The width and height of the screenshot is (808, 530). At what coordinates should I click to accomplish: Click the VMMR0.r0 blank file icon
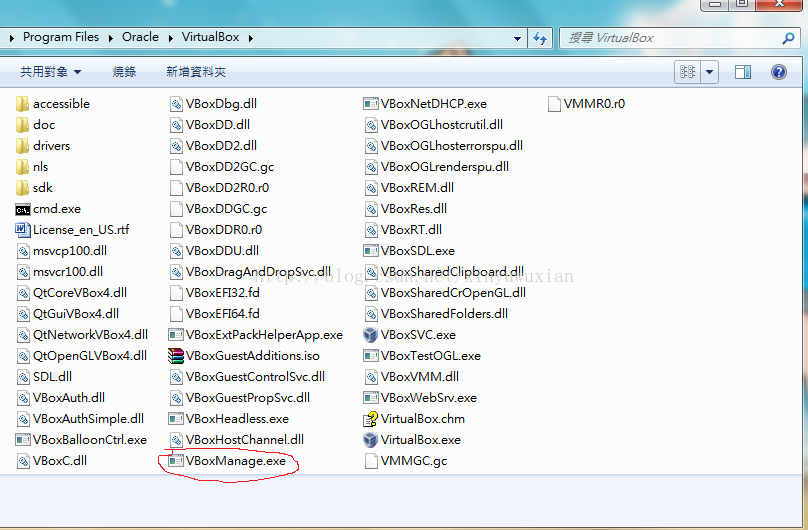click(x=554, y=104)
